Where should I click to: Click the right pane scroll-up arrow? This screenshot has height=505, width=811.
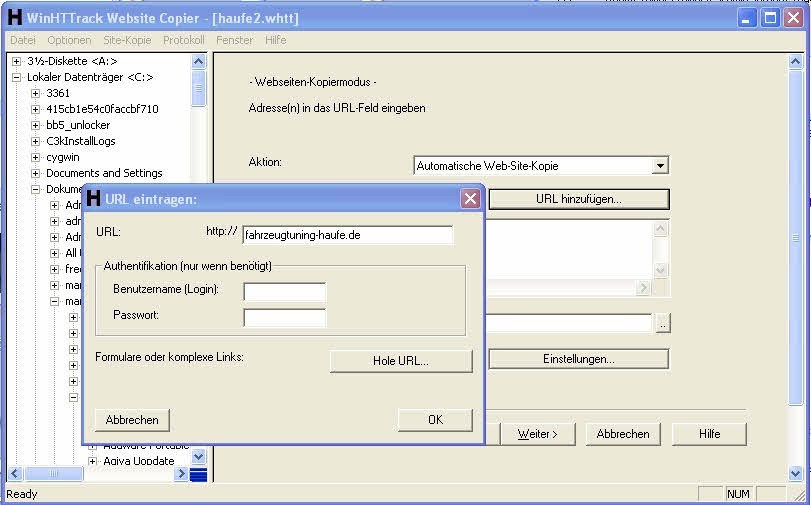pyautogui.click(x=795, y=62)
